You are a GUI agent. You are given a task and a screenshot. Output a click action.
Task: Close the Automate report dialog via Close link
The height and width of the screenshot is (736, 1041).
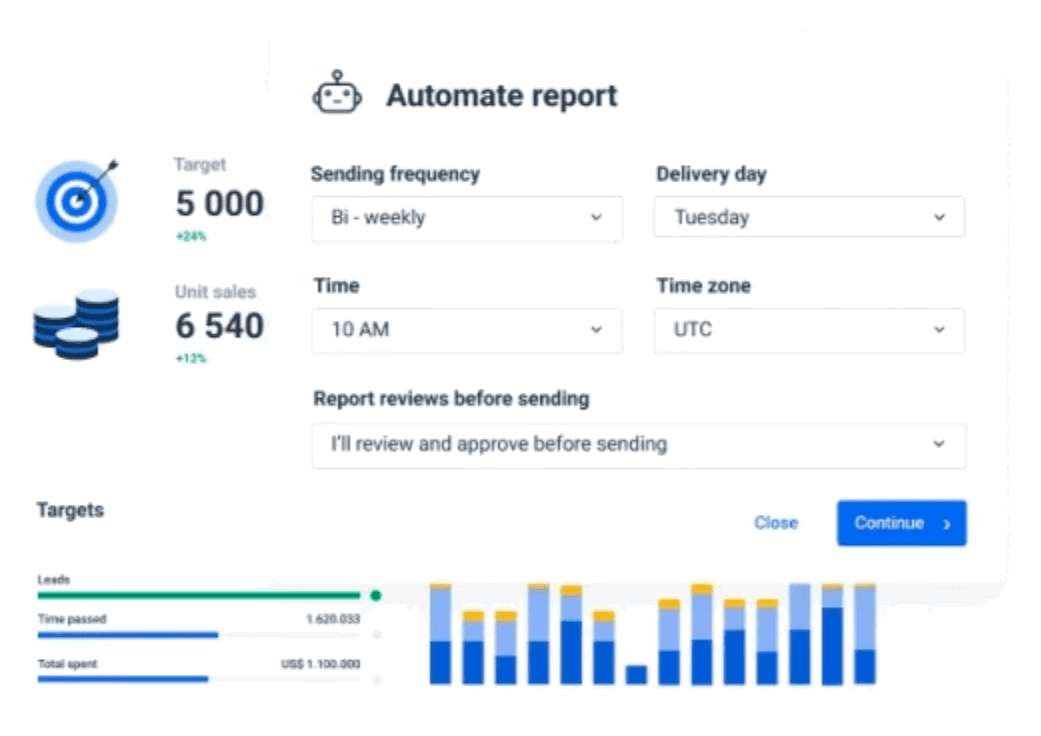(x=776, y=523)
